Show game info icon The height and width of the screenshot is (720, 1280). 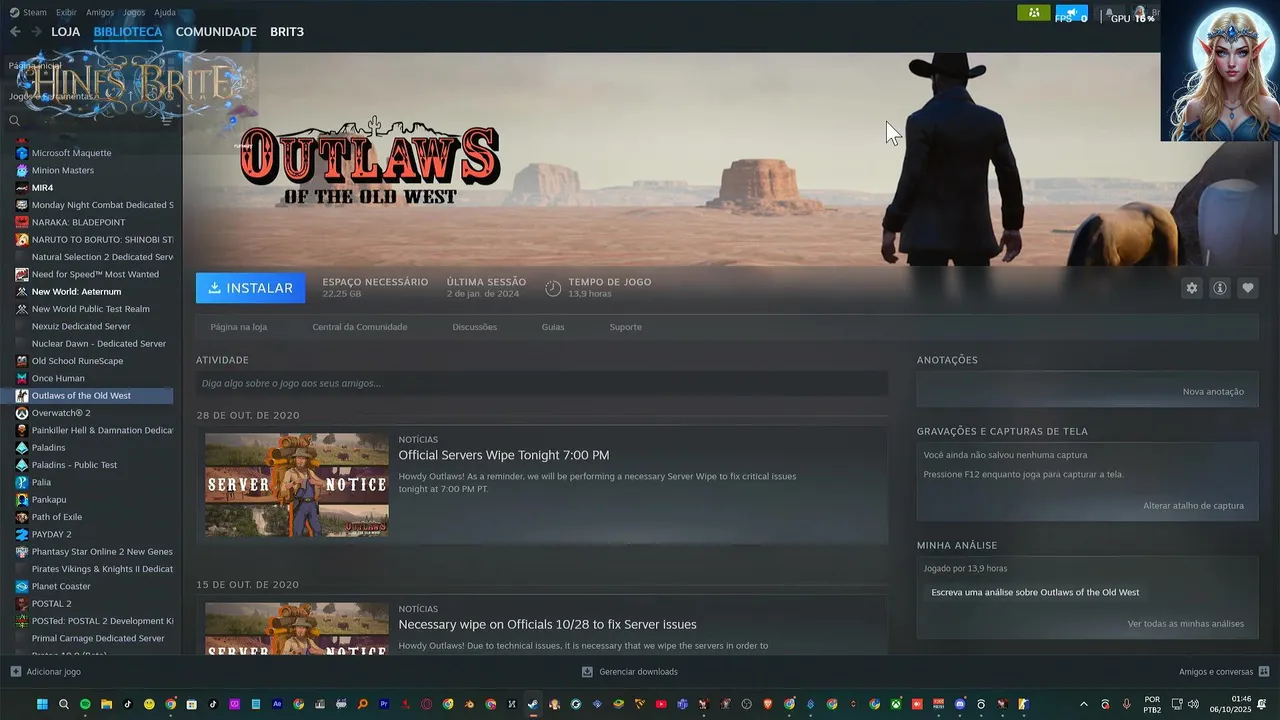pos(1219,288)
